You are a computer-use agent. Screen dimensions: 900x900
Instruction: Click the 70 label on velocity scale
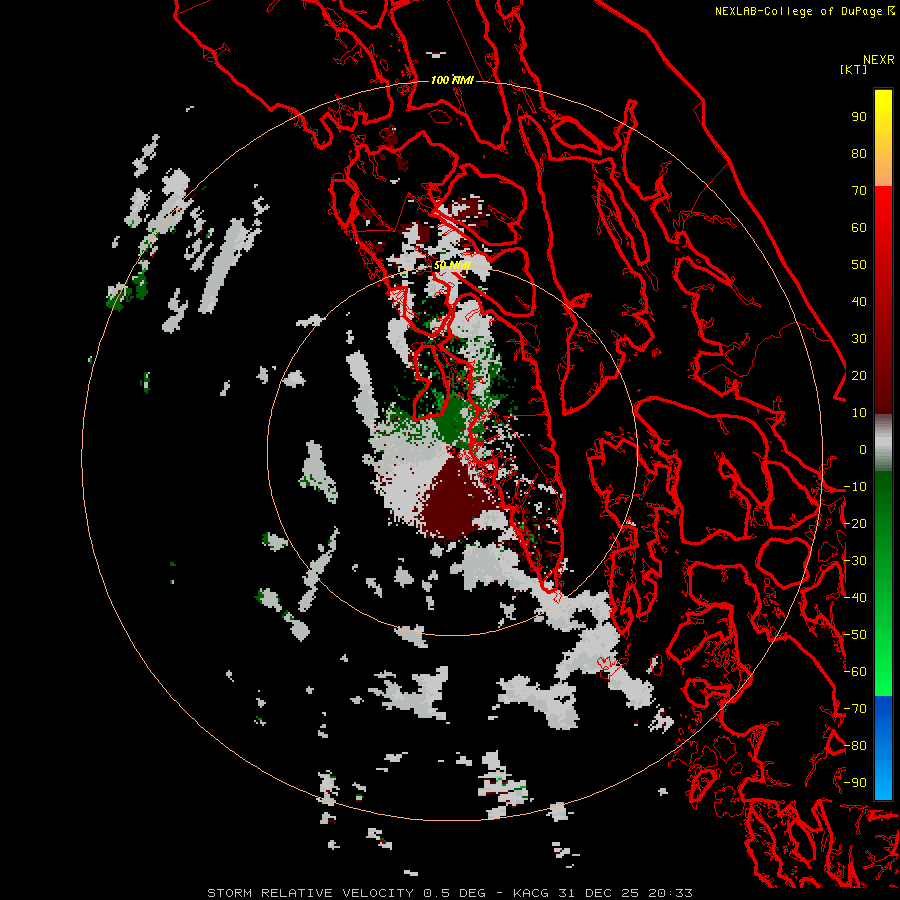point(859,191)
